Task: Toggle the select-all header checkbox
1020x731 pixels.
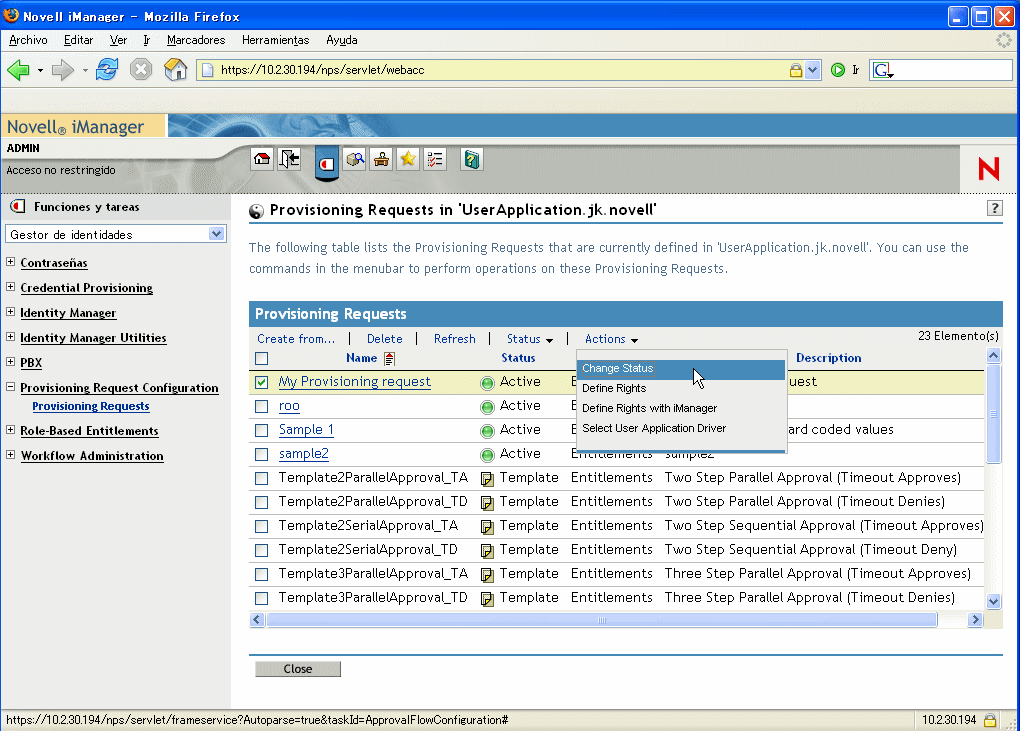Action: [262, 358]
